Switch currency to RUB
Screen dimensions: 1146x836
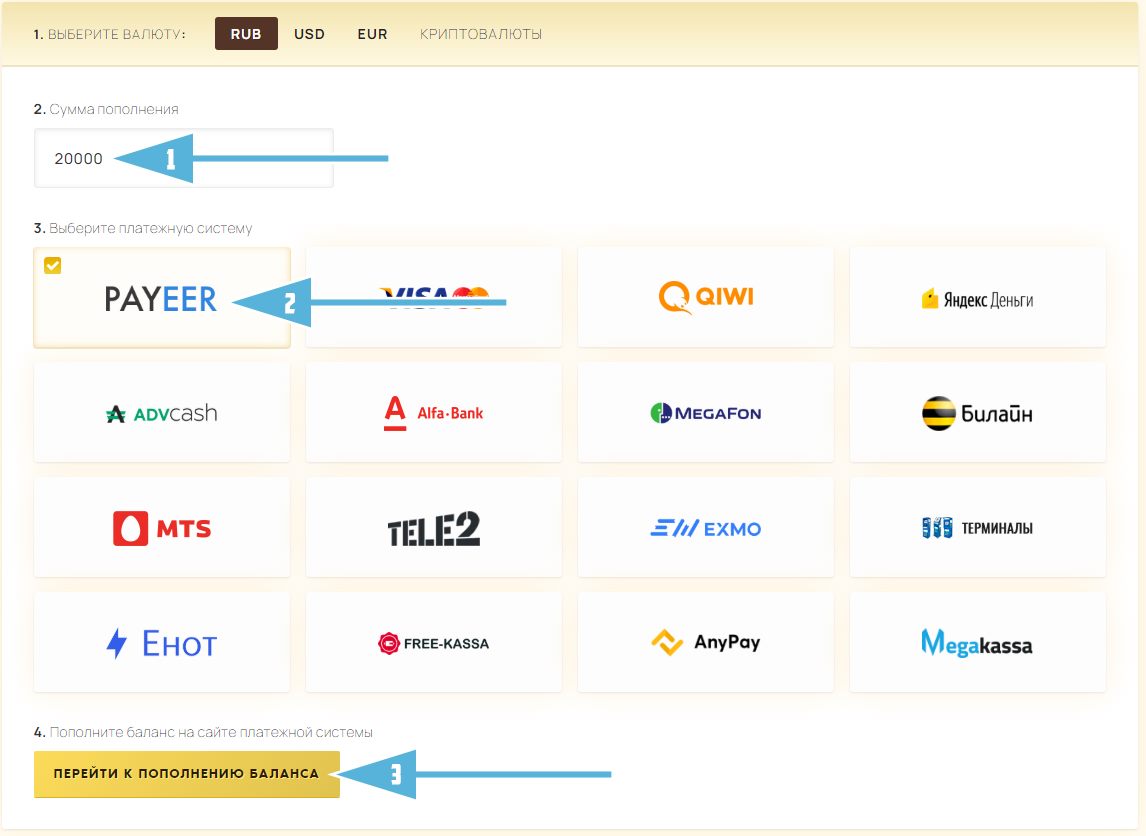click(246, 34)
